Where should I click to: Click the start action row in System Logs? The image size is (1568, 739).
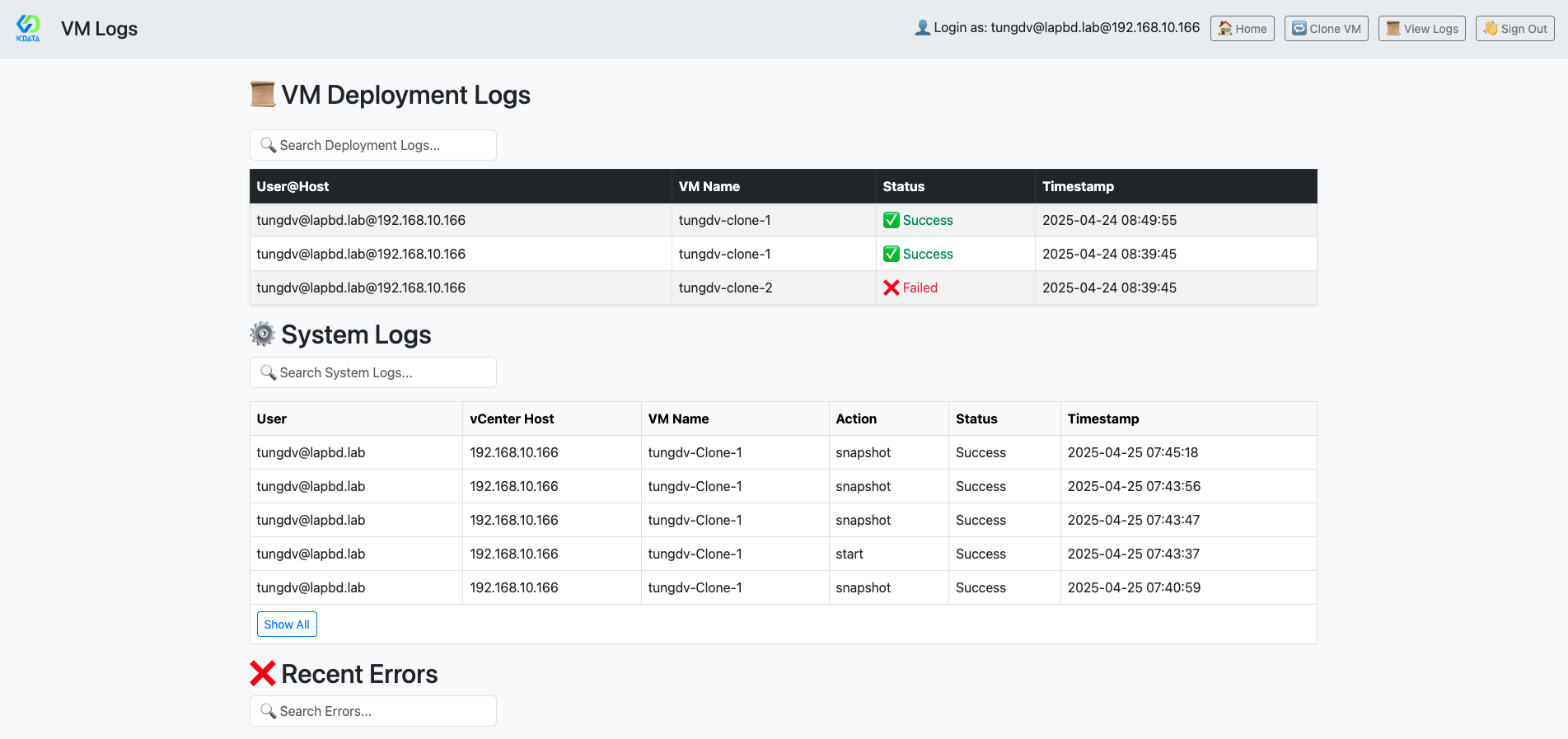850,554
